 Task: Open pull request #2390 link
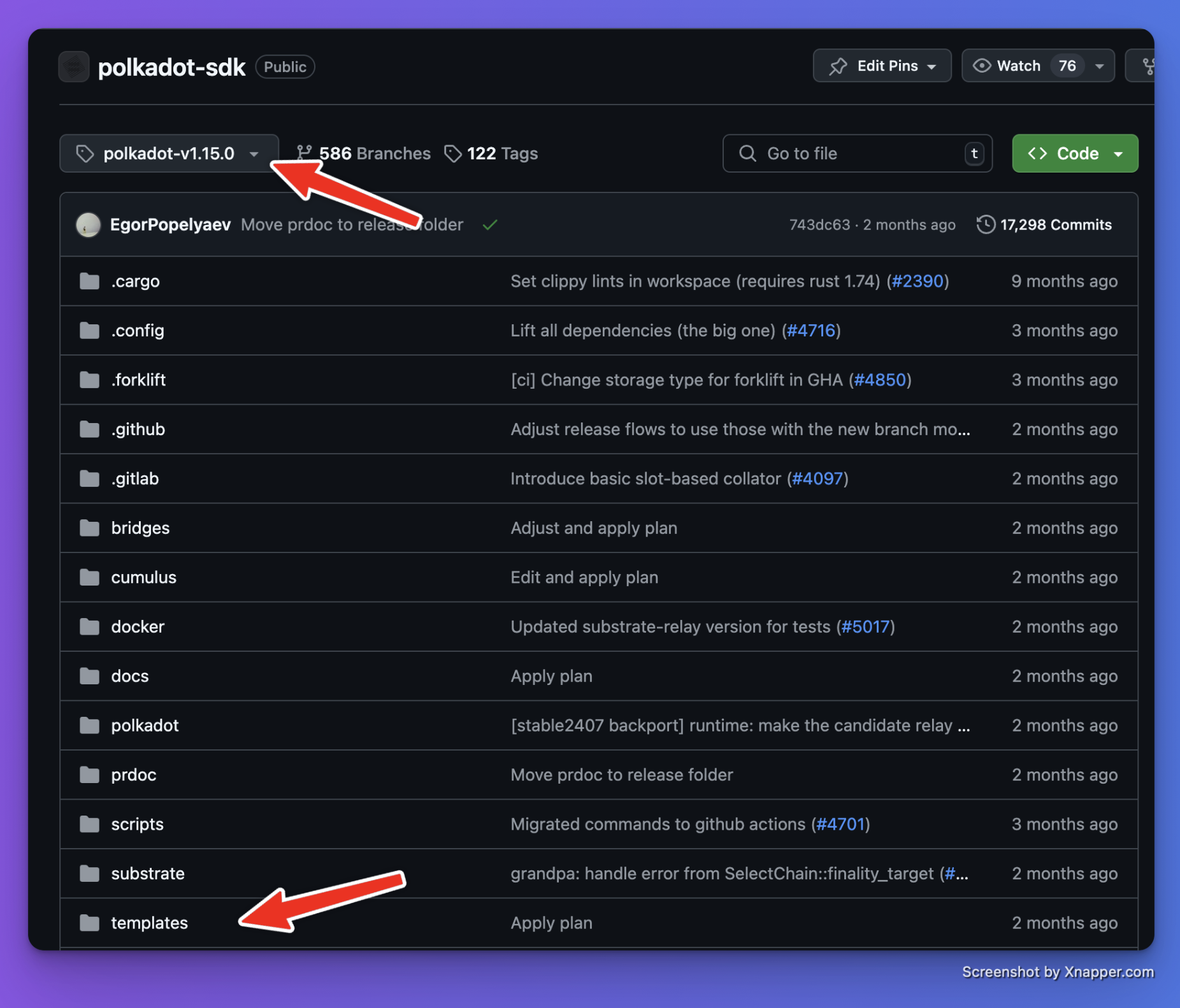coord(917,281)
